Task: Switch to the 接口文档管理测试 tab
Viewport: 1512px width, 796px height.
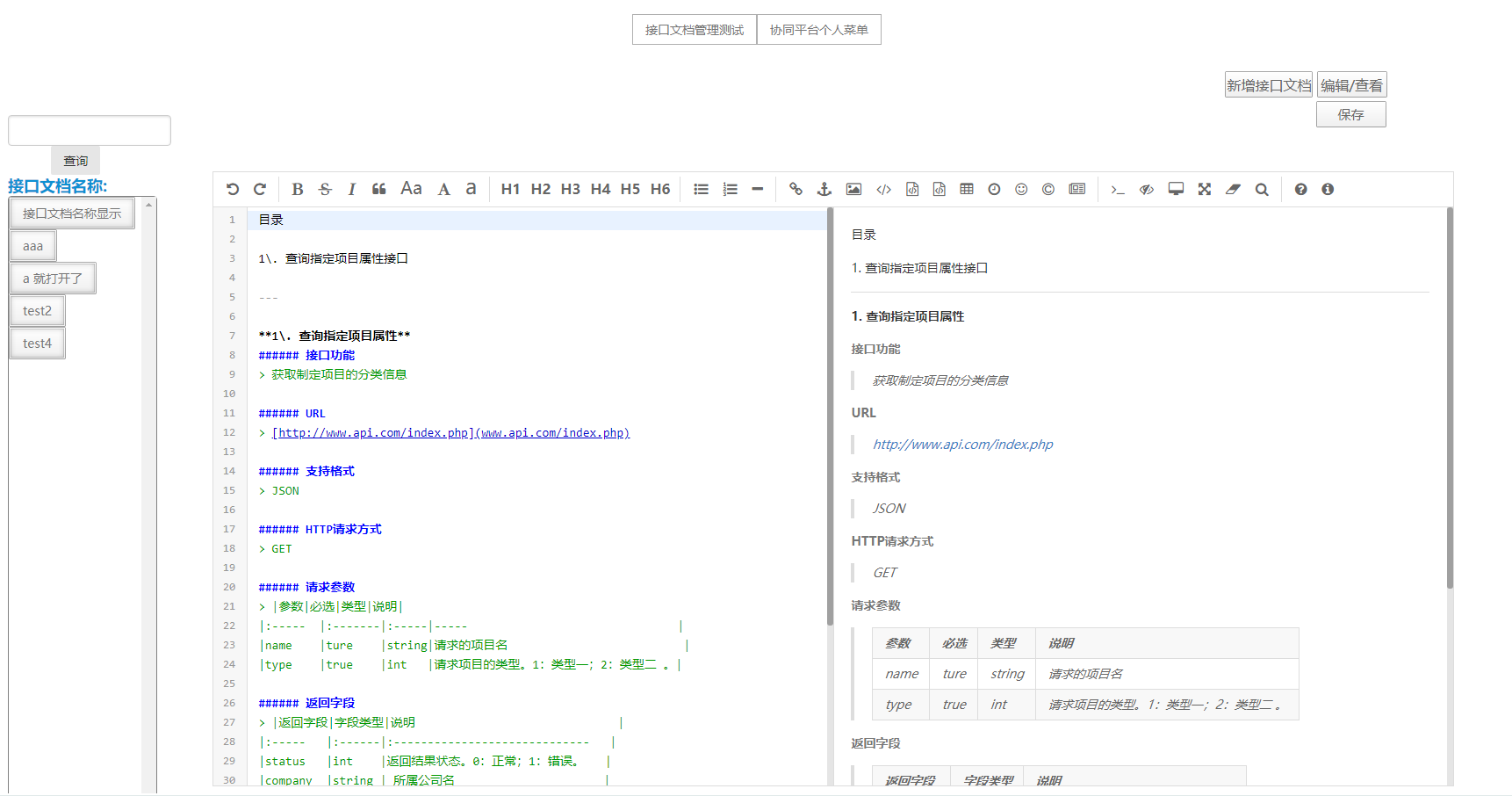Action: pos(694,29)
